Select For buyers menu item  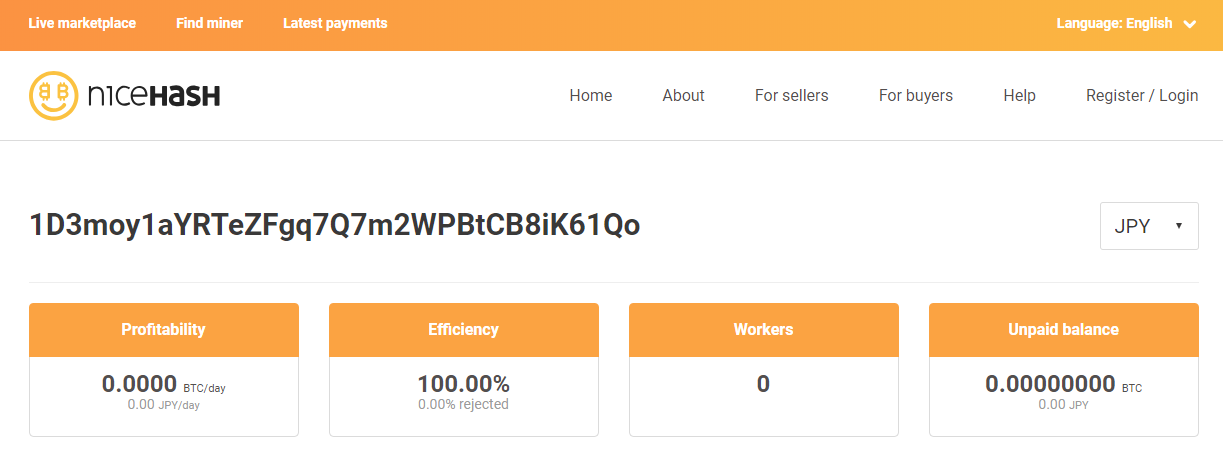pos(915,96)
